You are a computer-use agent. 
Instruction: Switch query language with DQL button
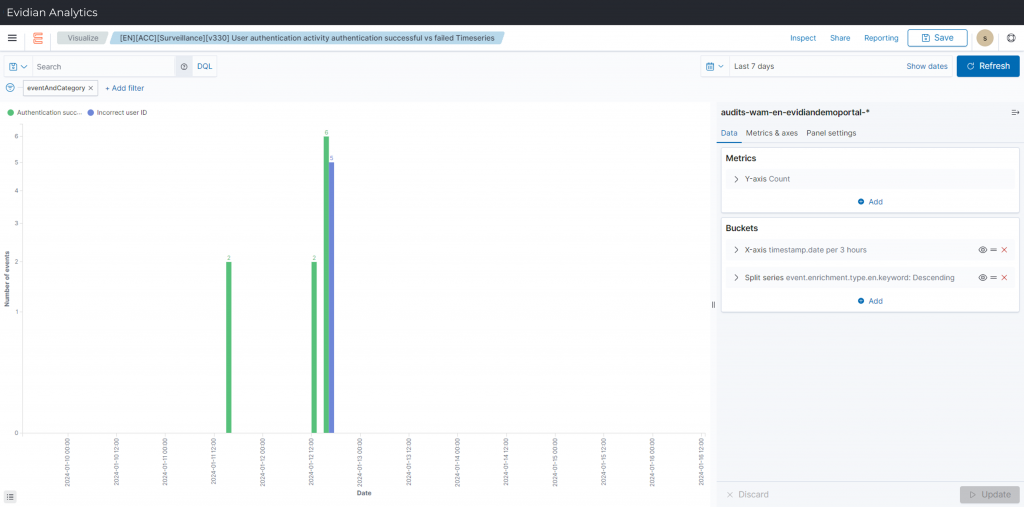point(204,67)
